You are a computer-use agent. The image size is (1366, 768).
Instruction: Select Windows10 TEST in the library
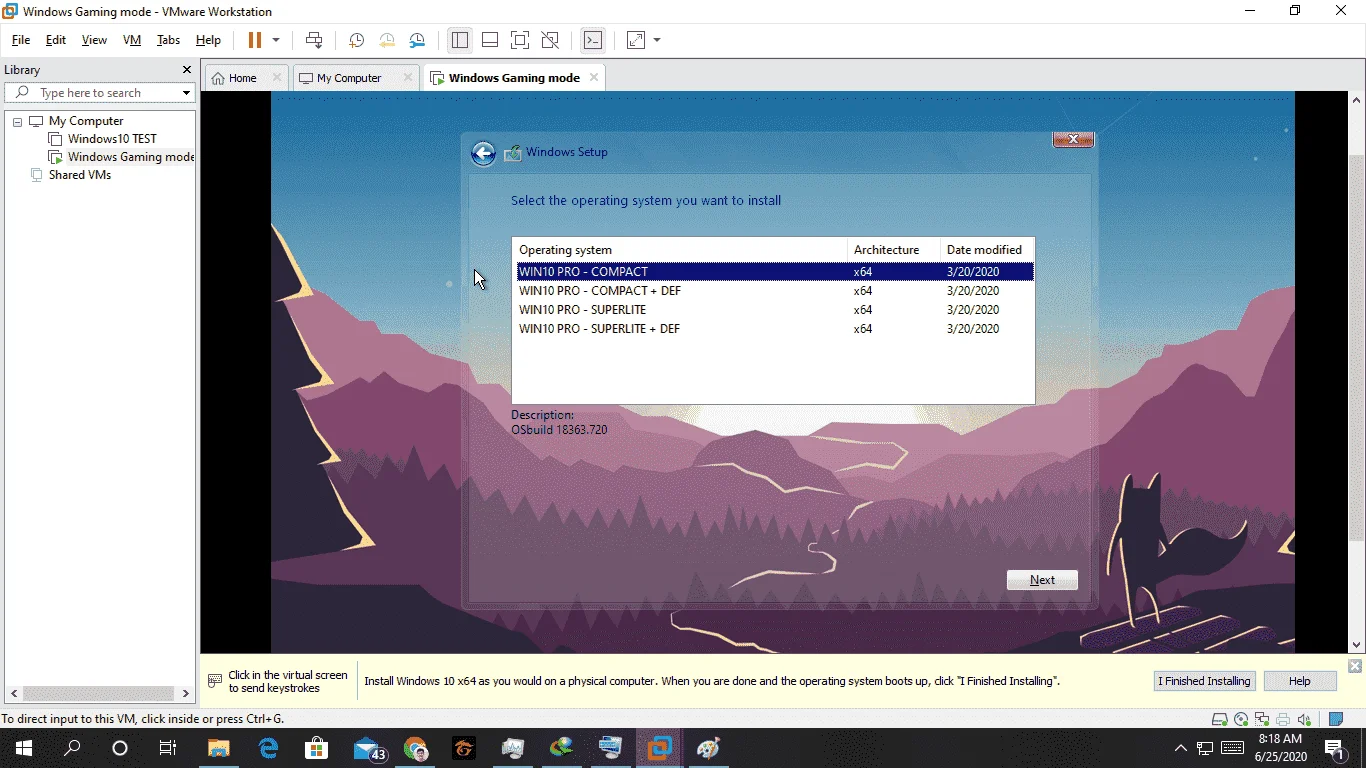tap(112, 139)
